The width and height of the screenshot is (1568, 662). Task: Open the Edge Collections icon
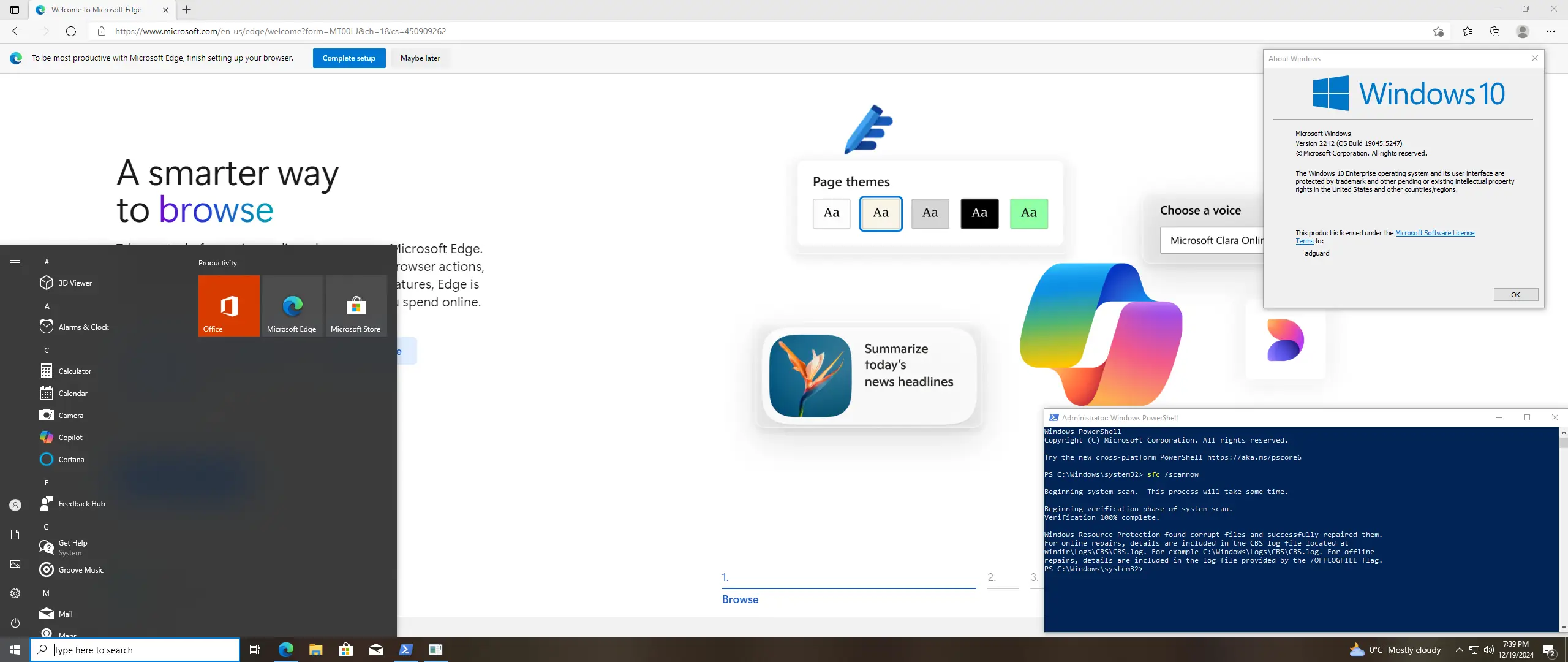[x=1494, y=31]
